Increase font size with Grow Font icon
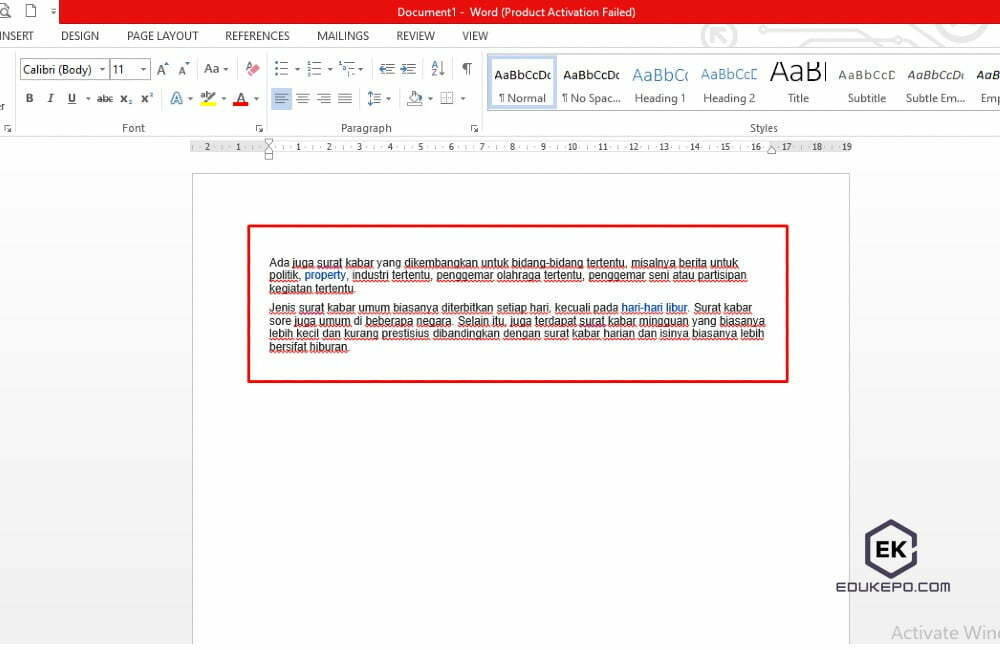Viewport: 1000px width, 650px height. (x=163, y=69)
